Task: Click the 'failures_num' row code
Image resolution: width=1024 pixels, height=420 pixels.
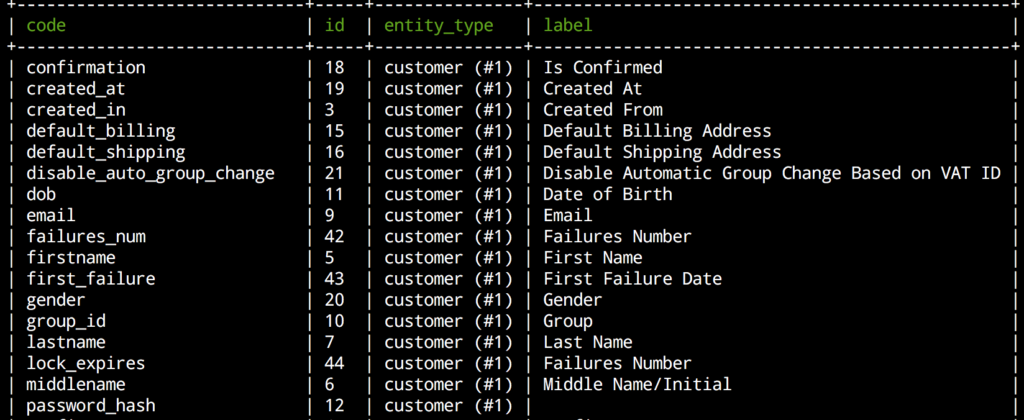Action: click(x=86, y=236)
